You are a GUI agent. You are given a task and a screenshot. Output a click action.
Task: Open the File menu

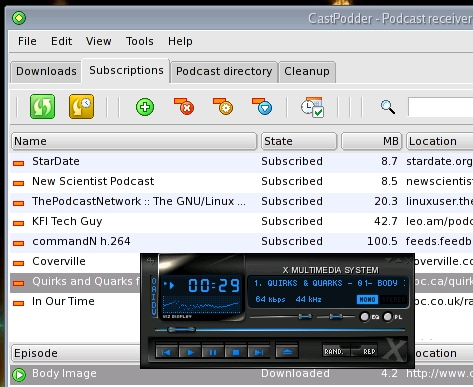click(x=27, y=41)
